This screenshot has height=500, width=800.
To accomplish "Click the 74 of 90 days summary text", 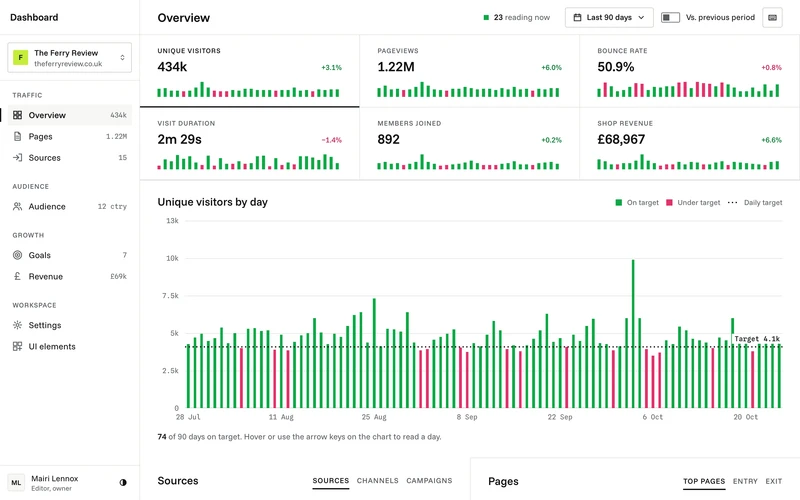I will click(299, 437).
